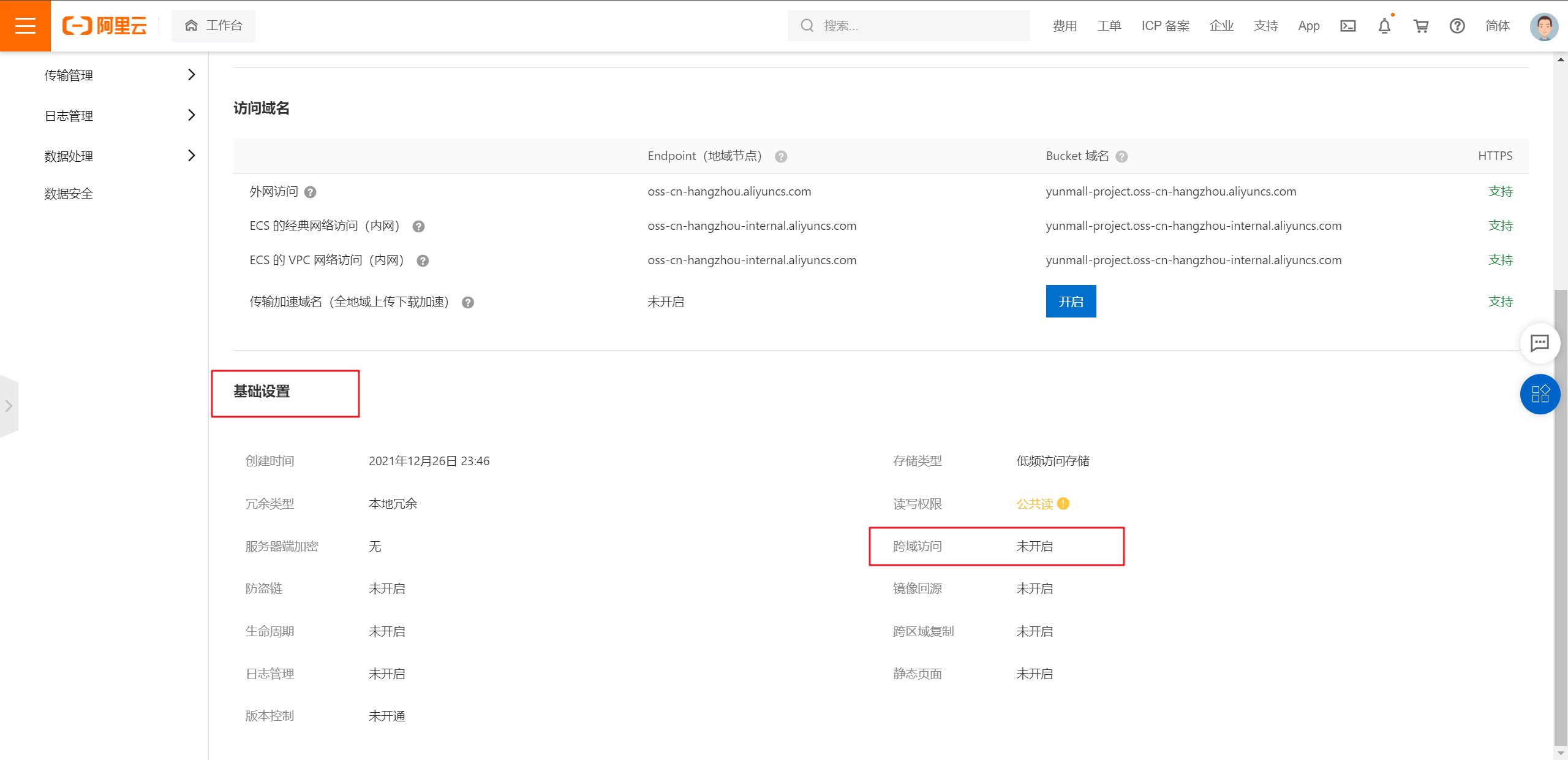The image size is (1568, 760).
Task: Open the ICP 备案 menu
Action: click(1166, 26)
